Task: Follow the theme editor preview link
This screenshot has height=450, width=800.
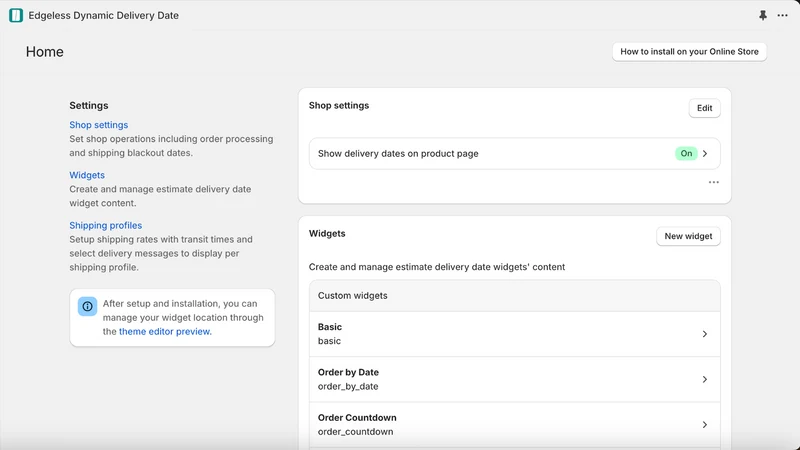Action: [165, 331]
